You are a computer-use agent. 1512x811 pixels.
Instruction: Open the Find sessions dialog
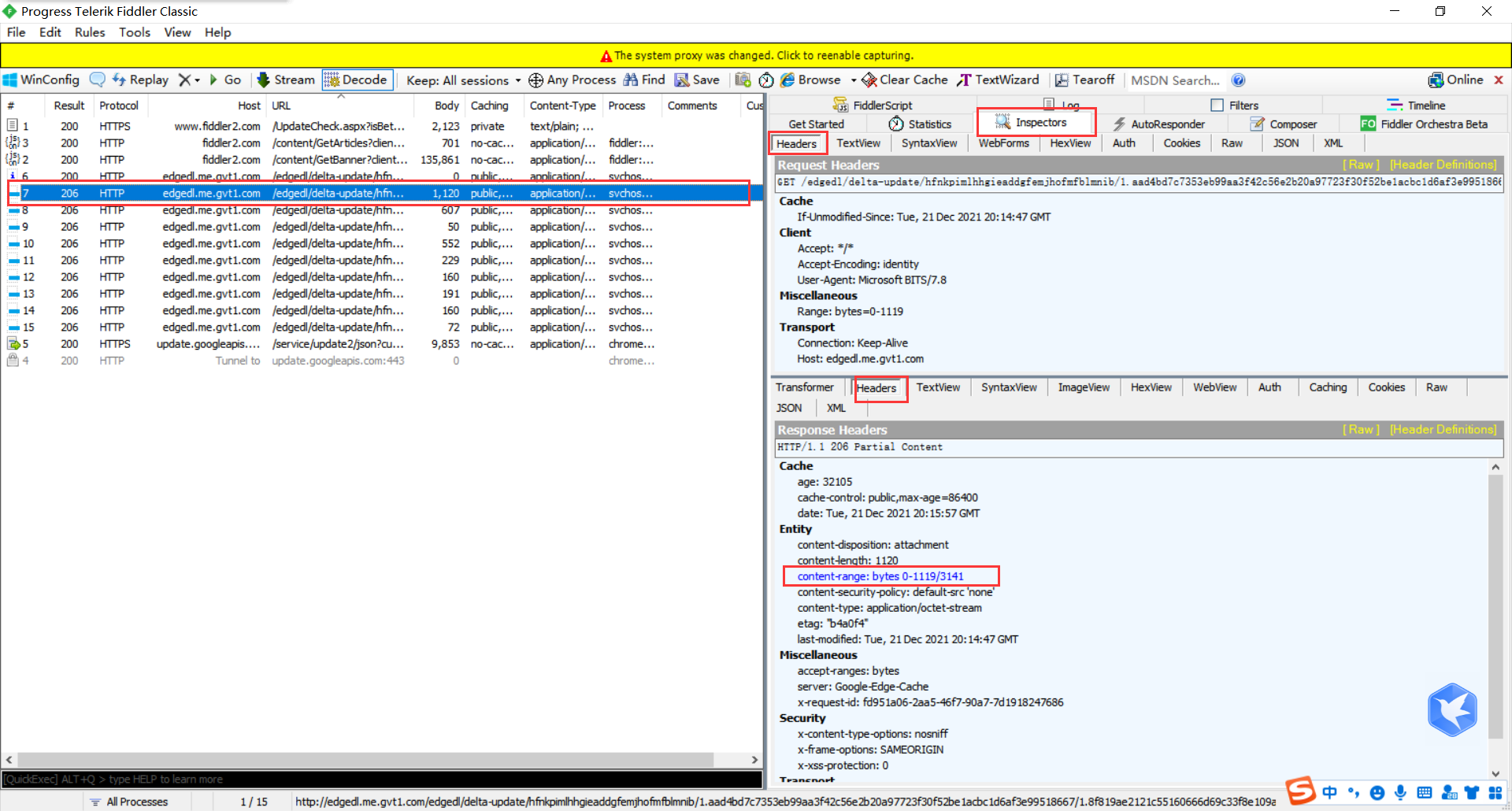tap(644, 80)
